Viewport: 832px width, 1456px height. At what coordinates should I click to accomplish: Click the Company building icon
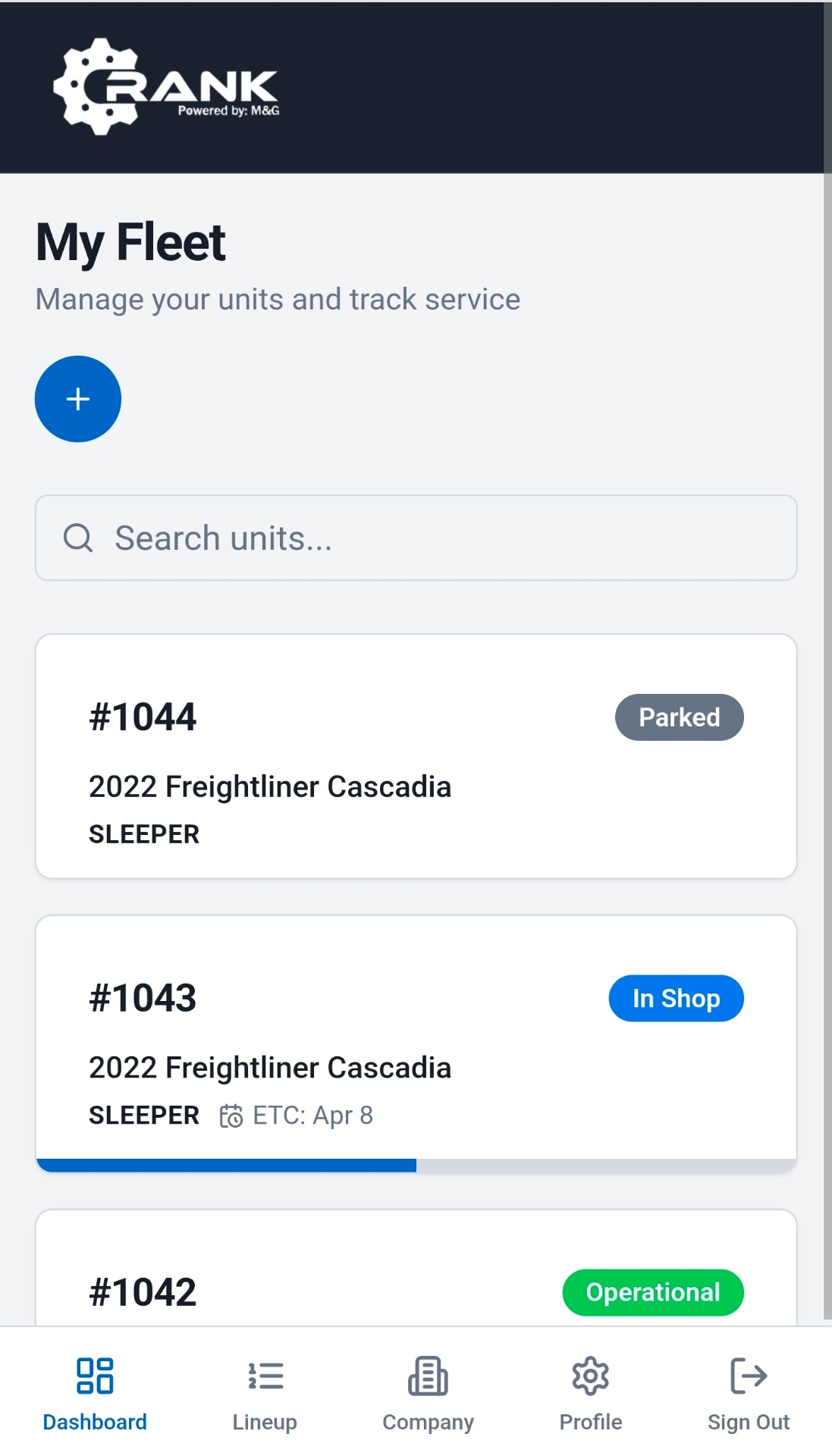428,1376
